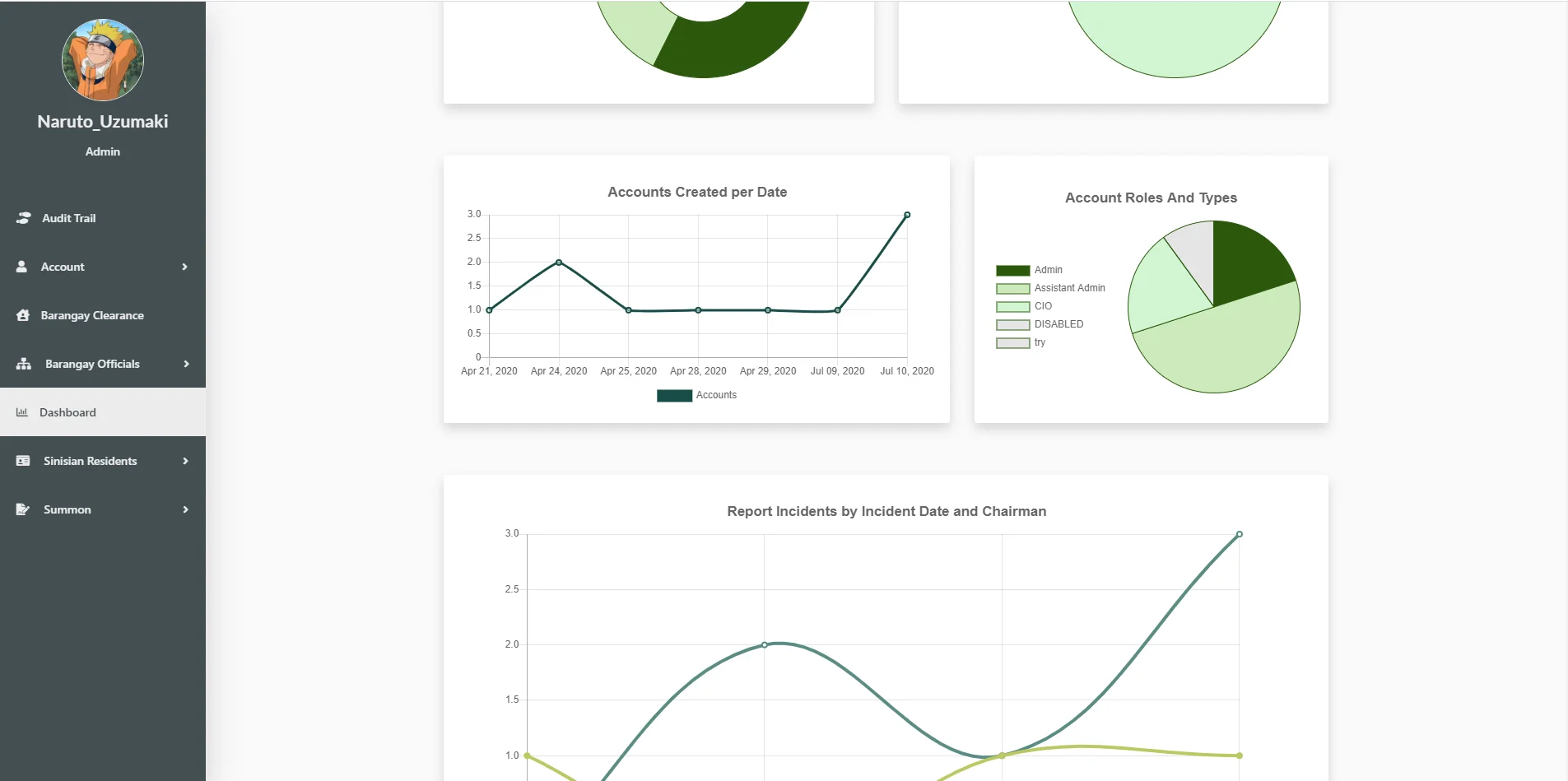Click the Apr 28, 2020 data point
Viewport: 1568px width, 781px height.
pyautogui.click(x=698, y=310)
